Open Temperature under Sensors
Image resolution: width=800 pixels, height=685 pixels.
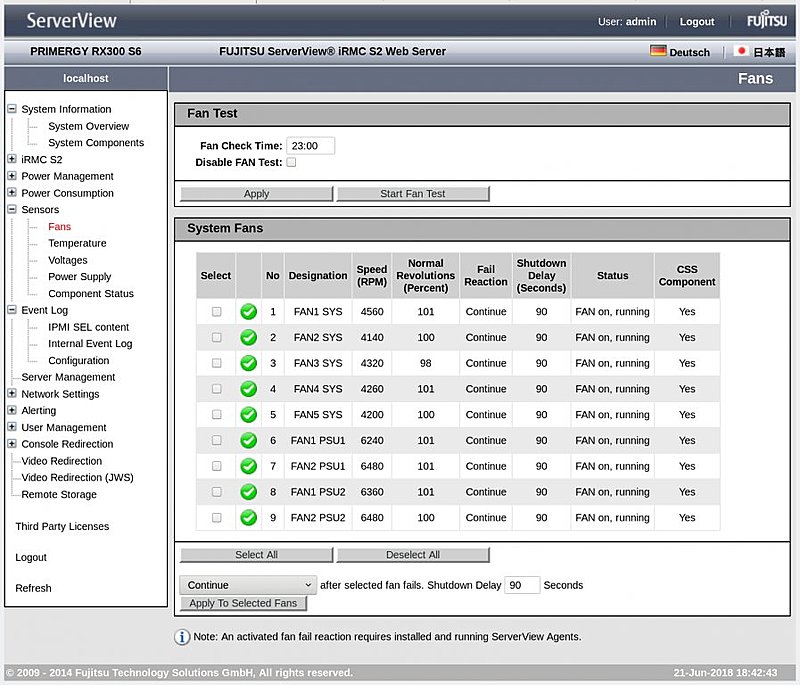pyautogui.click(x=77, y=244)
